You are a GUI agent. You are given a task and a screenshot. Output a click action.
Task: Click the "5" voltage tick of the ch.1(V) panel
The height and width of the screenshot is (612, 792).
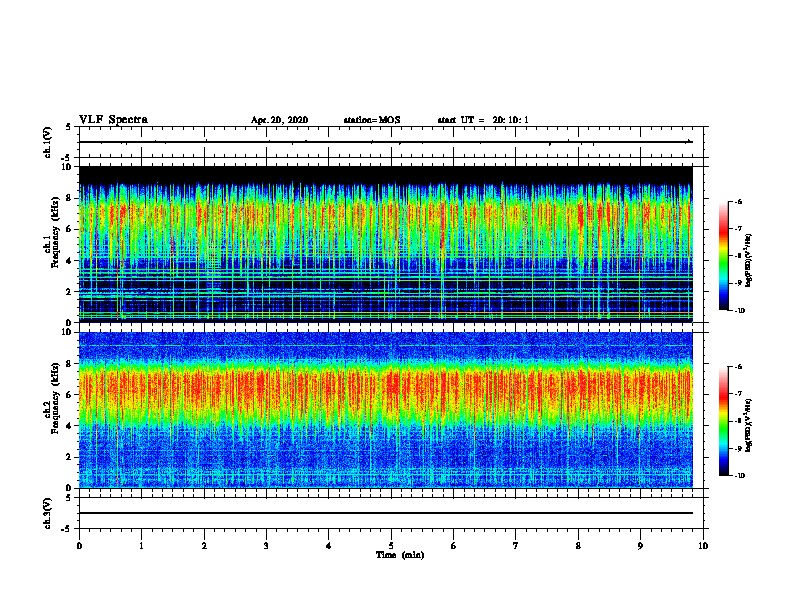click(x=70, y=127)
